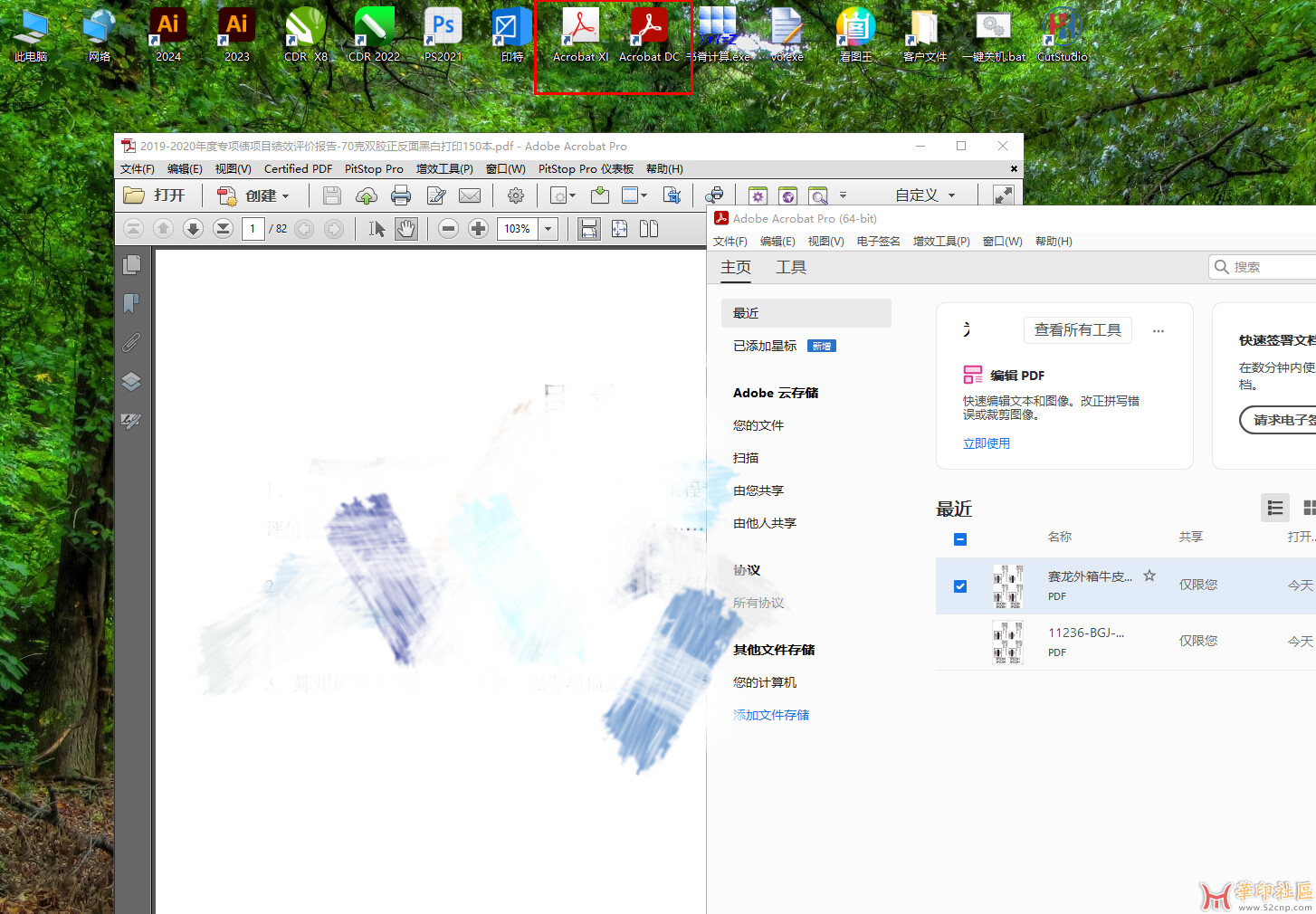Click the green arrow extract page icon
Screen dimensions: 1316x914
[x=599, y=195]
